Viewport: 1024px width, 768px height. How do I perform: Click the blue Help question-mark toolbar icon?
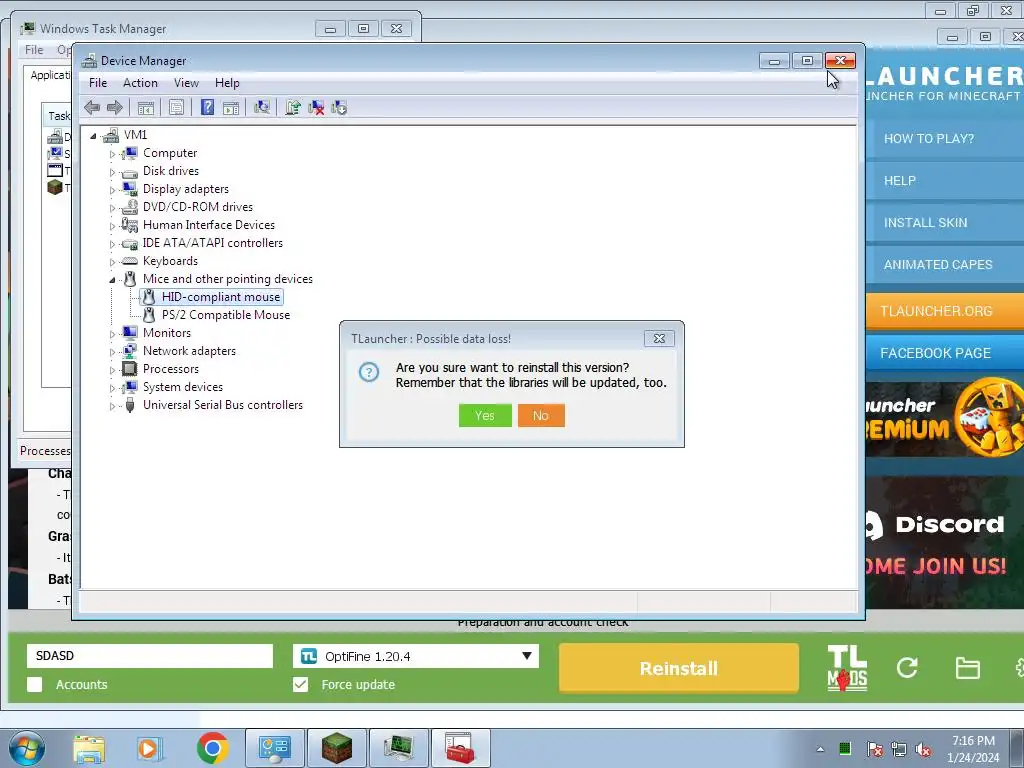207,108
